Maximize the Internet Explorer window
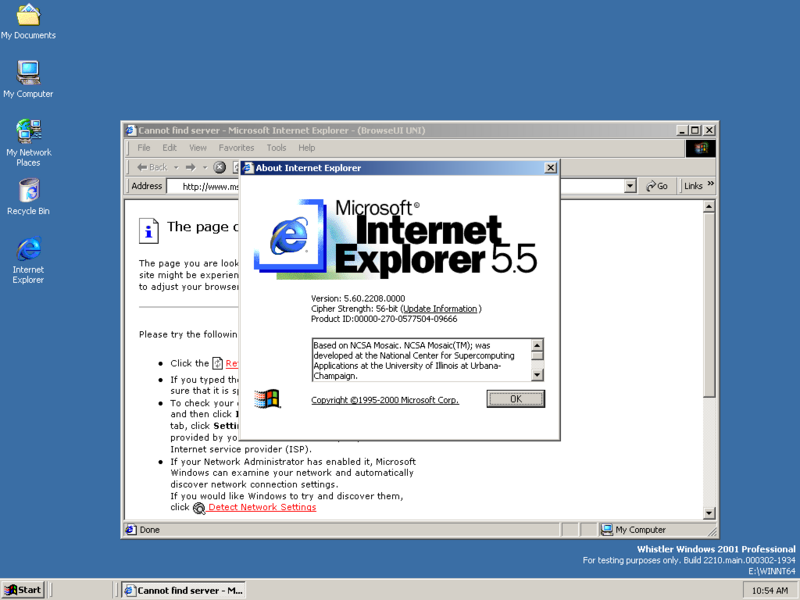The width and height of the screenshot is (800, 600). click(694, 130)
